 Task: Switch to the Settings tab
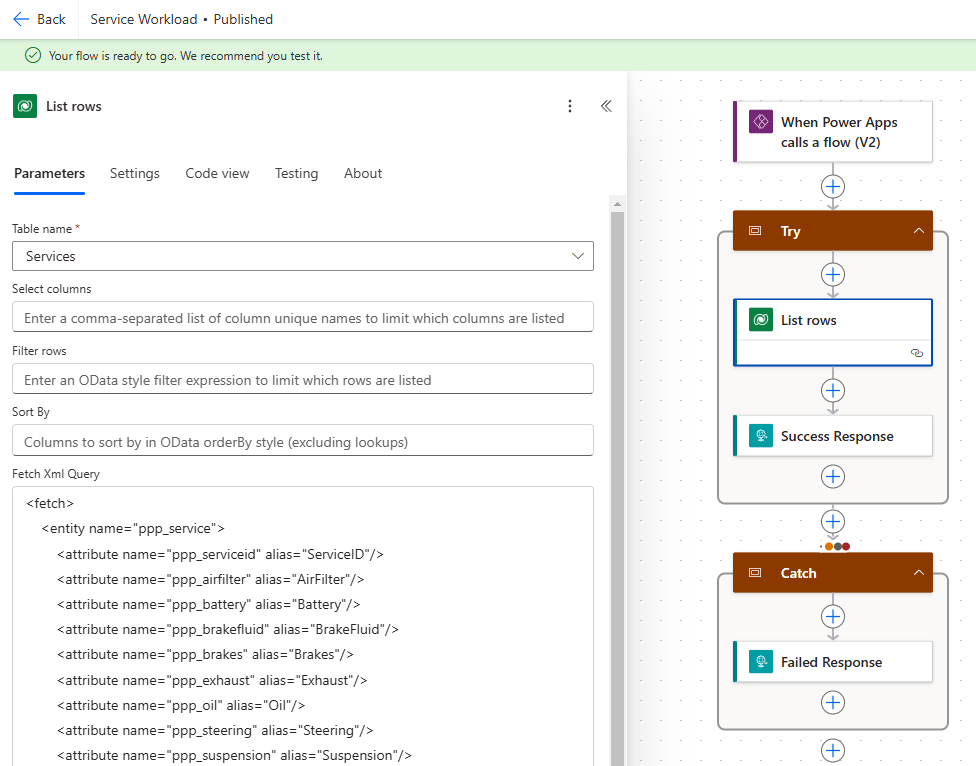134,173
